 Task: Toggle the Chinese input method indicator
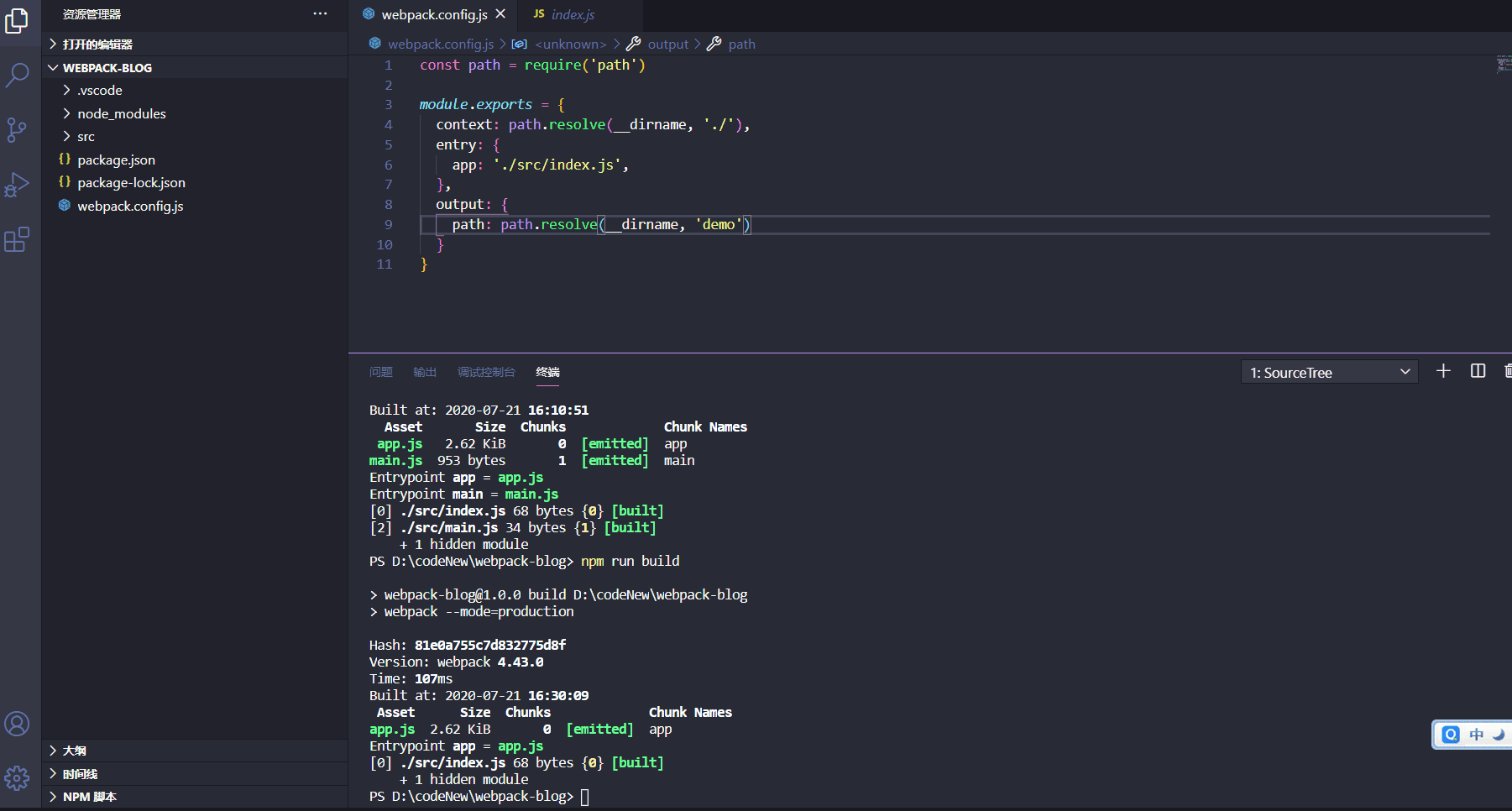(1474, 735)
